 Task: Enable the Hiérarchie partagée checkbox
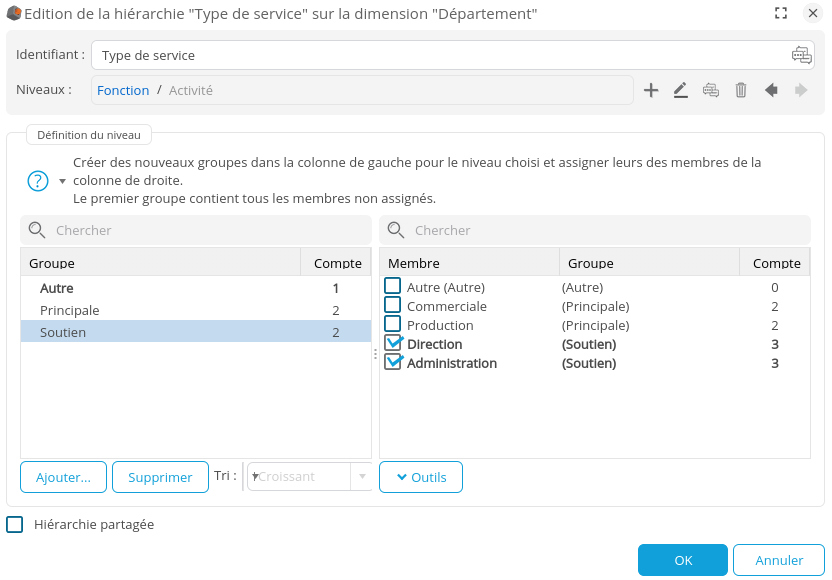(x=15, y=524)
